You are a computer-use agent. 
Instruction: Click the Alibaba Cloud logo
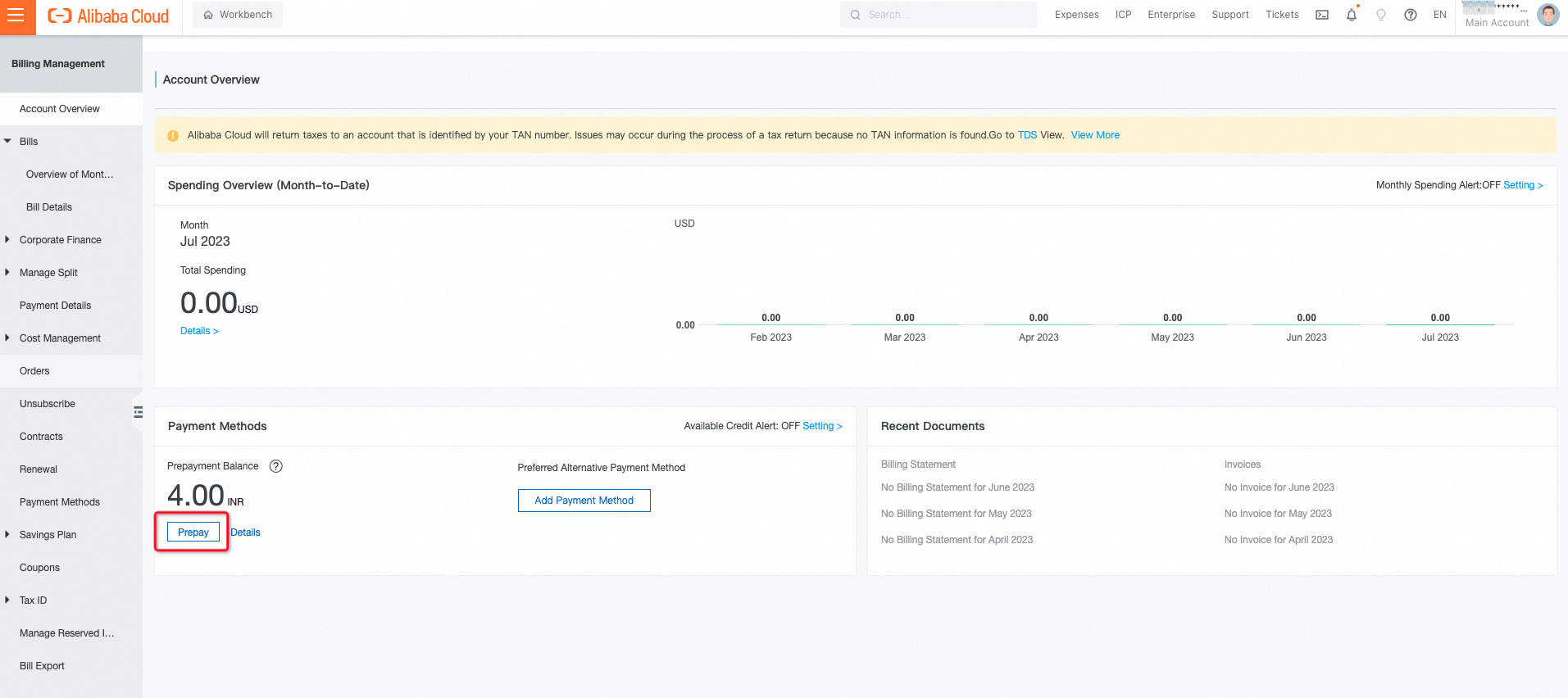pyautogui.click(x=108, y=16)
